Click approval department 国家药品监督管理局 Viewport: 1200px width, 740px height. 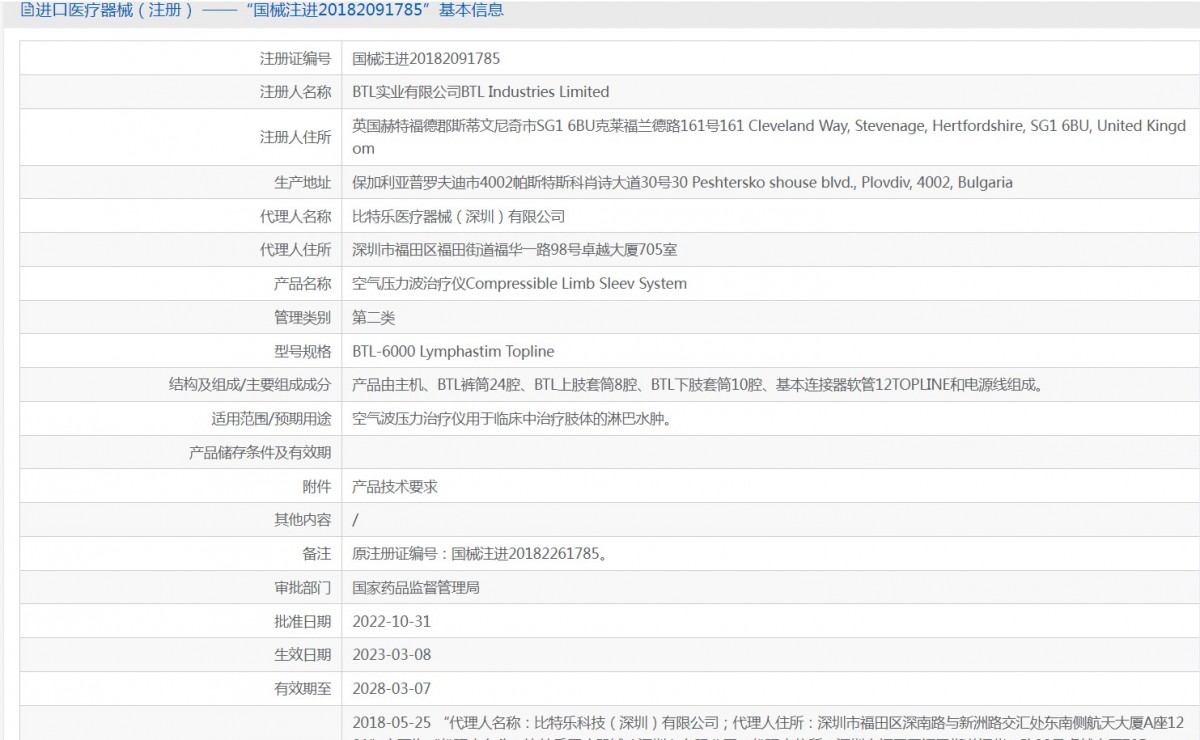(416, 588)
